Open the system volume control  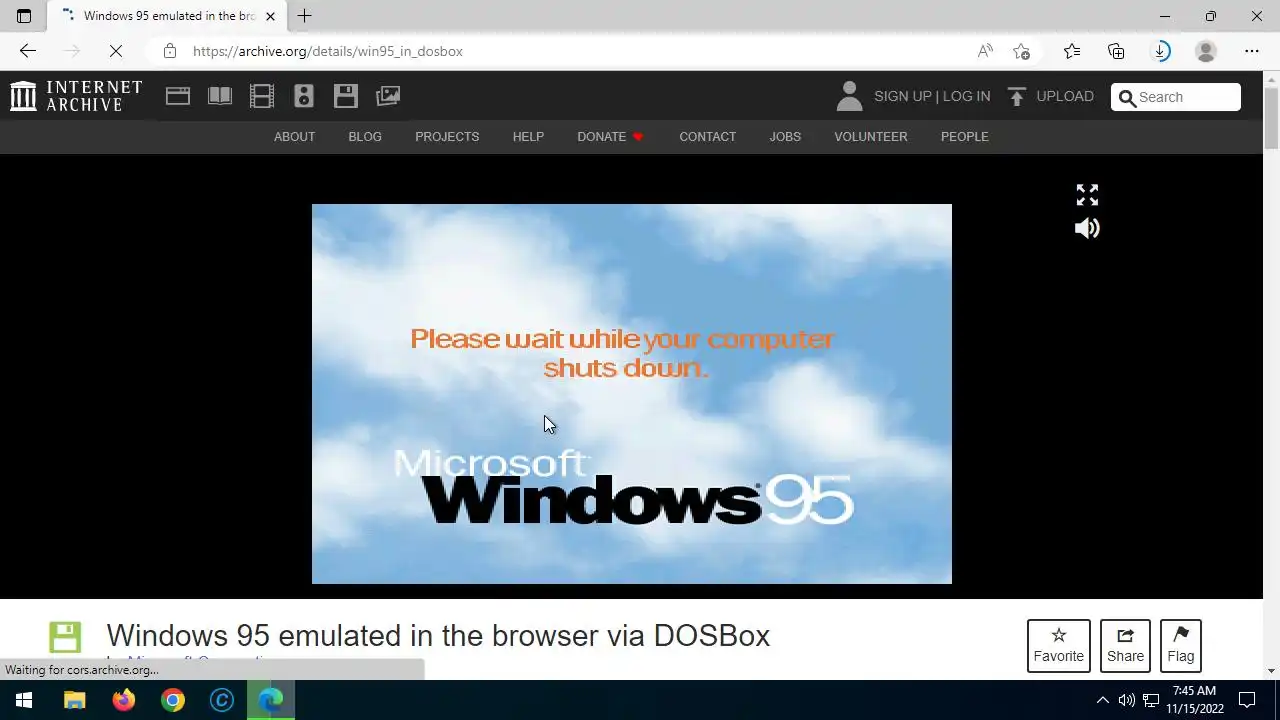pos(1127,700)
